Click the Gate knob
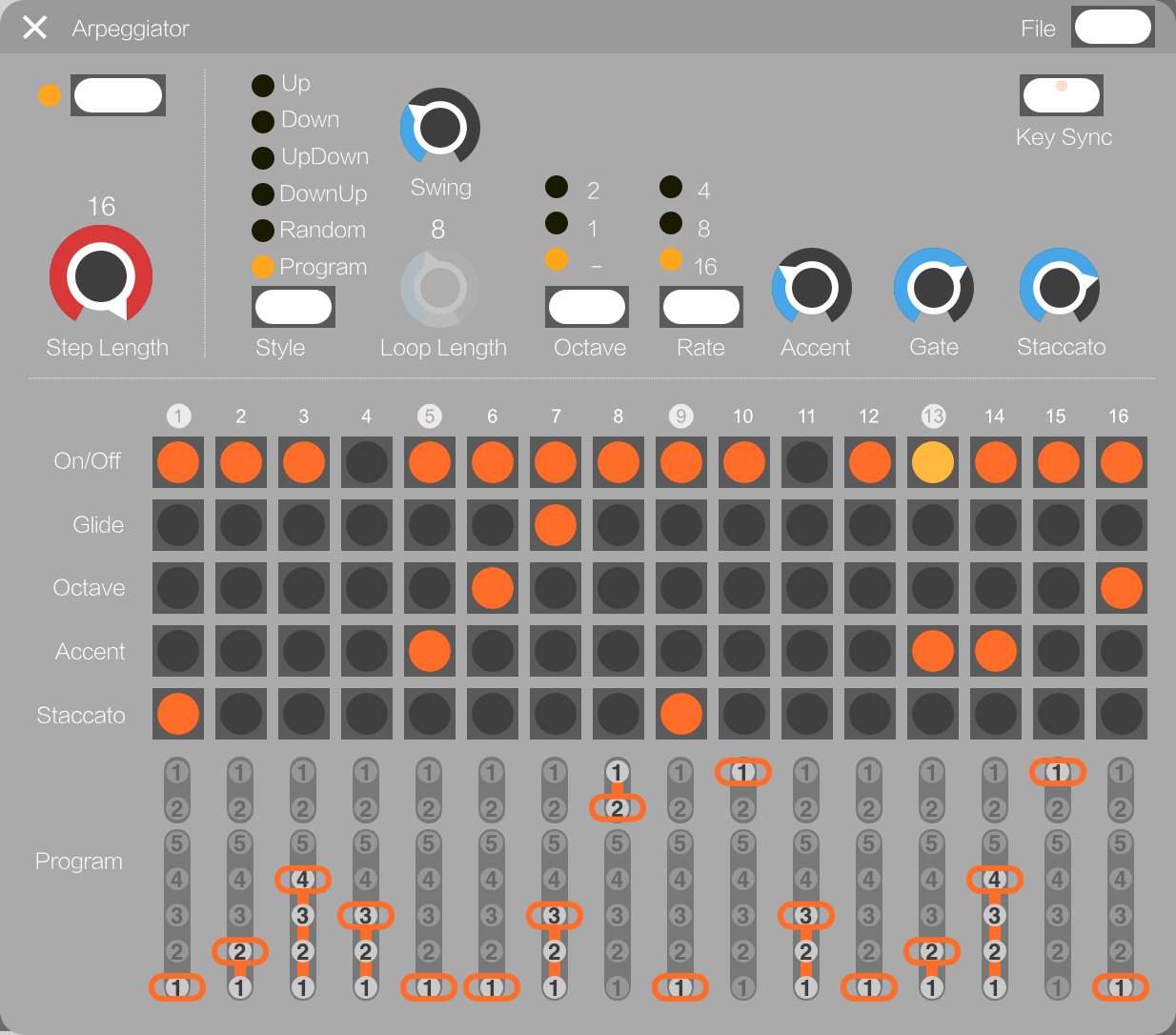1176x1035 pixels. [933, 287]
